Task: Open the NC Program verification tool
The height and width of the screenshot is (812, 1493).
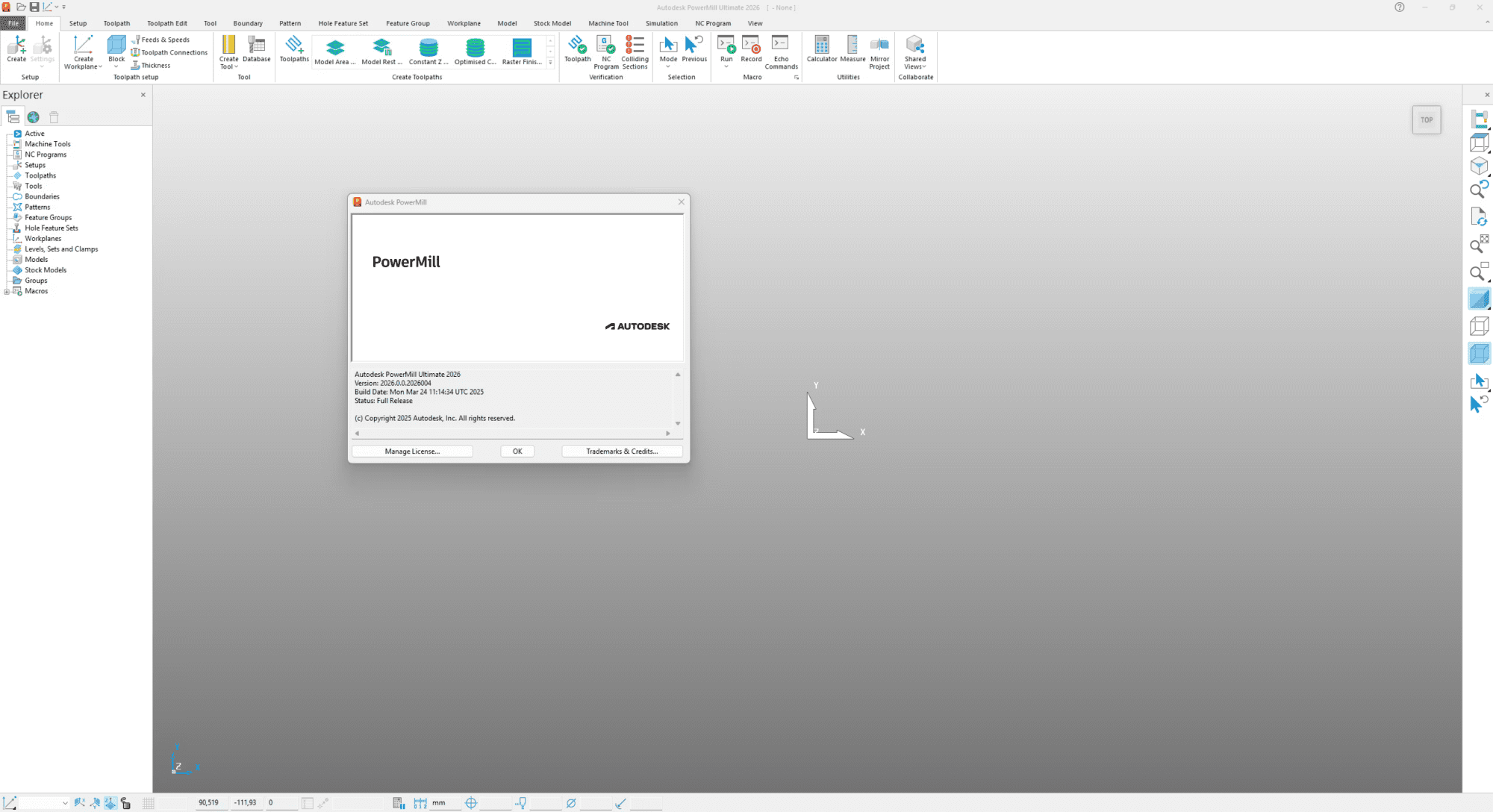Action: [x=605, y=49]
